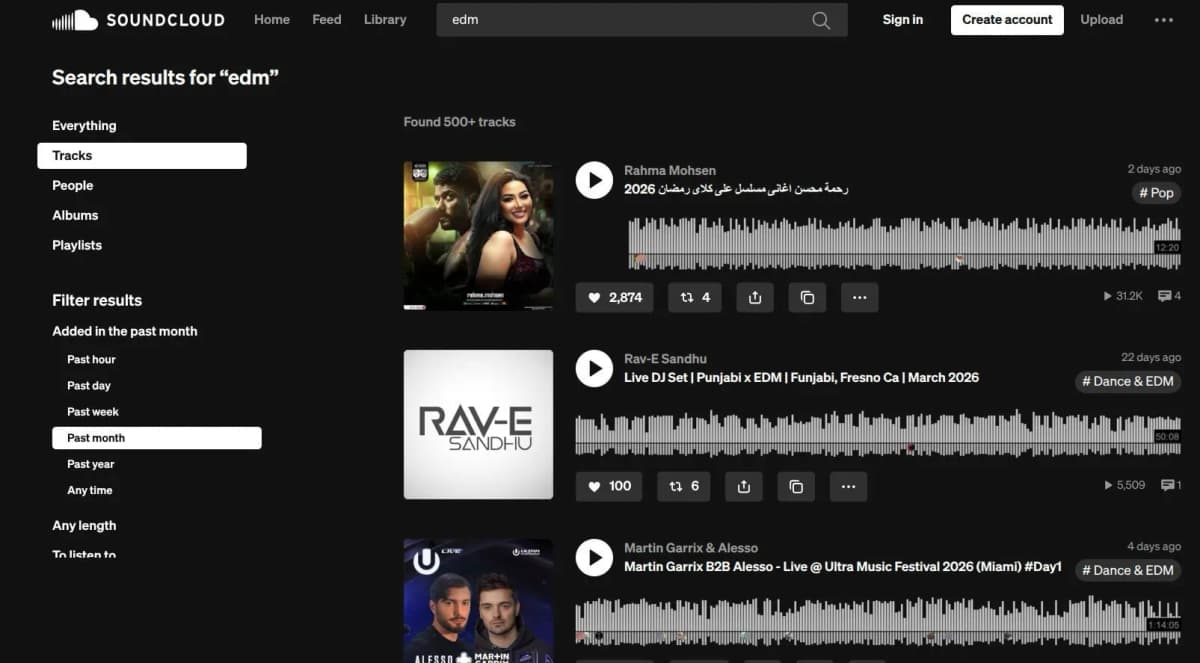The width and height of the screenshot is (1200, 663).
Task: Select the Past month filter
Action: 157,438
